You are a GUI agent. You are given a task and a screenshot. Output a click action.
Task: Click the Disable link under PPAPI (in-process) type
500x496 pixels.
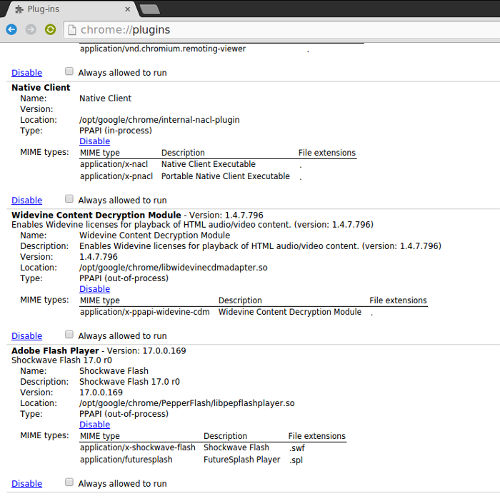coord(95,141)
